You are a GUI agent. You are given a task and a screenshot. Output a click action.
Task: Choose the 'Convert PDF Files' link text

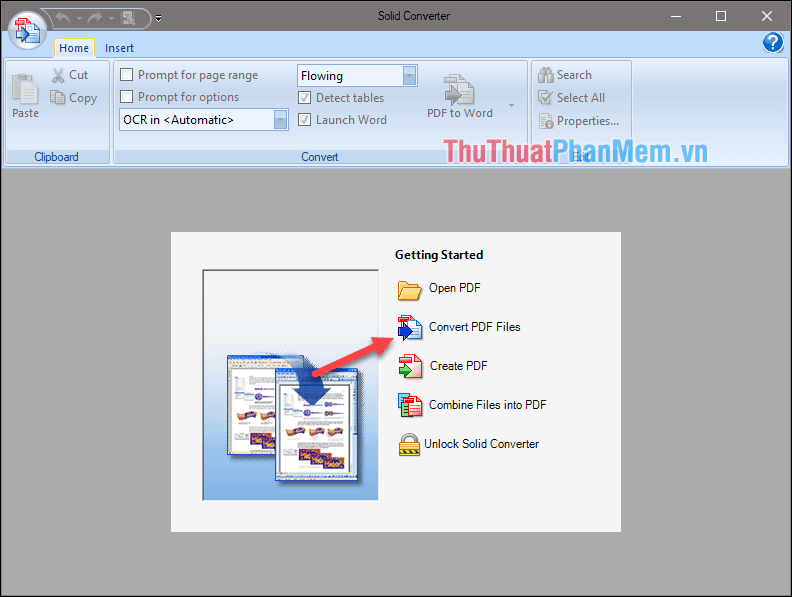[474, 327]
